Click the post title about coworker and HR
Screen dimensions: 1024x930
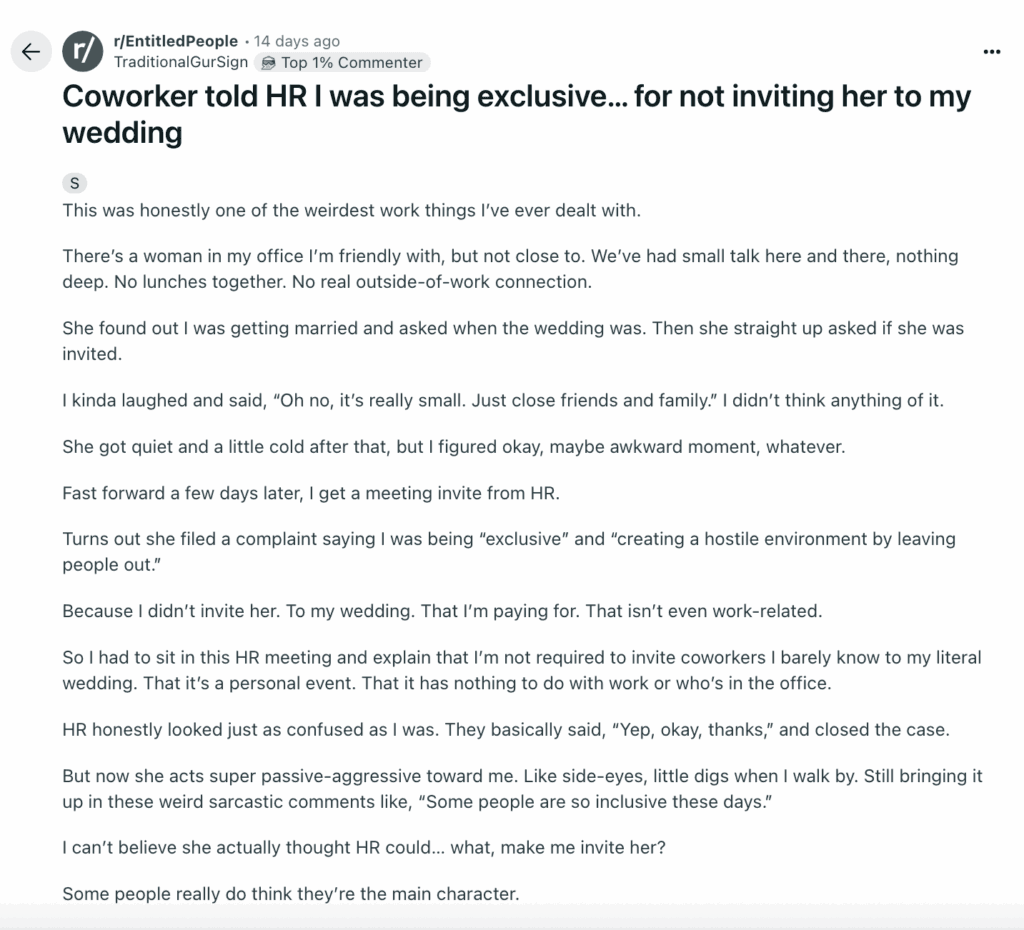[x=516, y=114]
